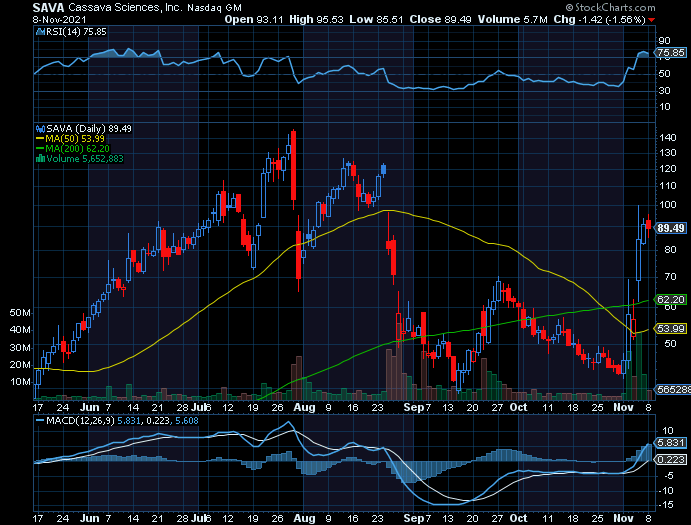This screenshot has height=525, width=691.
Task: Click the 89.49 last price tag
Action: coord(671,228)
